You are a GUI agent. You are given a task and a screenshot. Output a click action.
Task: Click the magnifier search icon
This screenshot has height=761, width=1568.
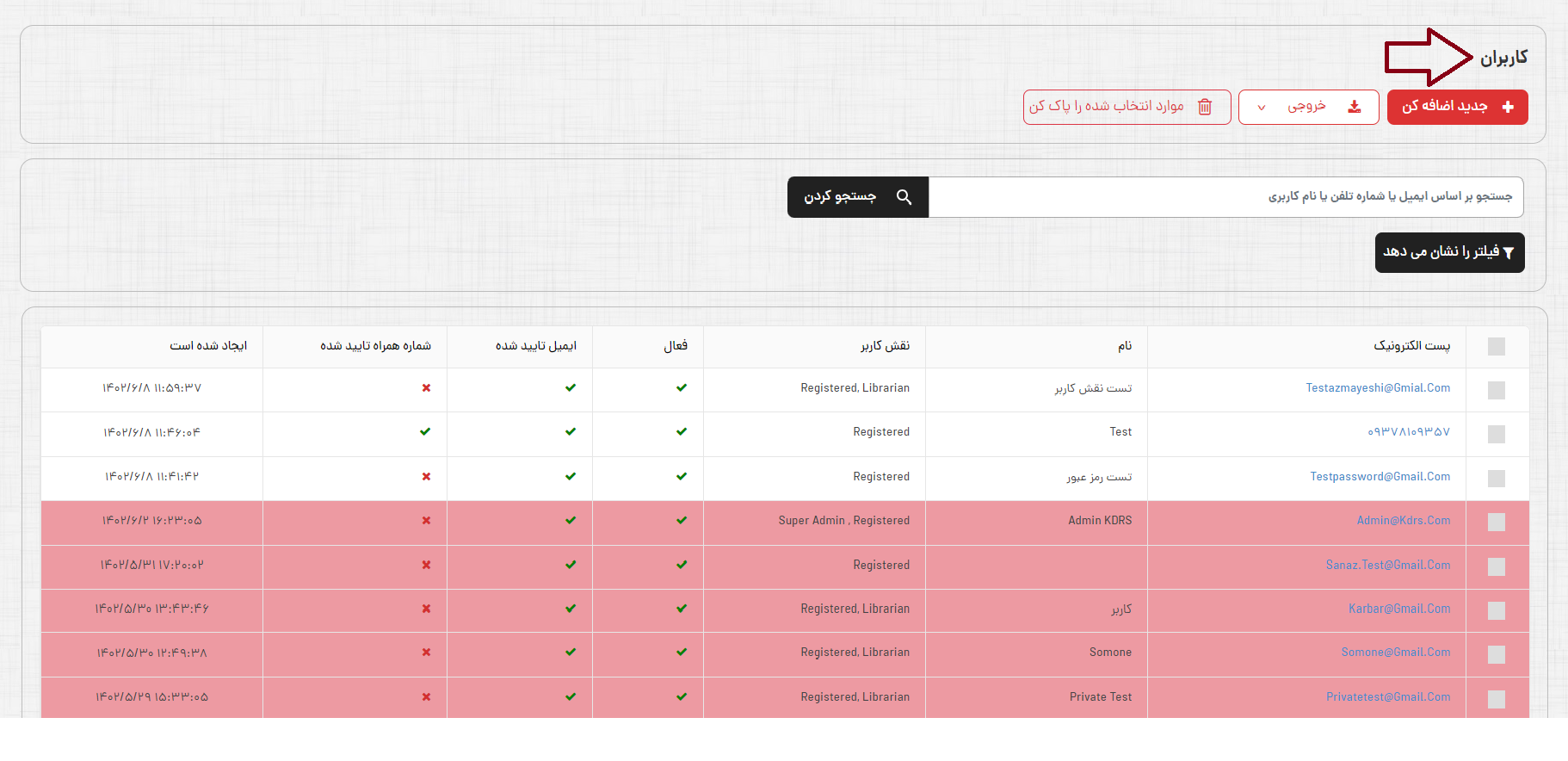pos(904,197)
